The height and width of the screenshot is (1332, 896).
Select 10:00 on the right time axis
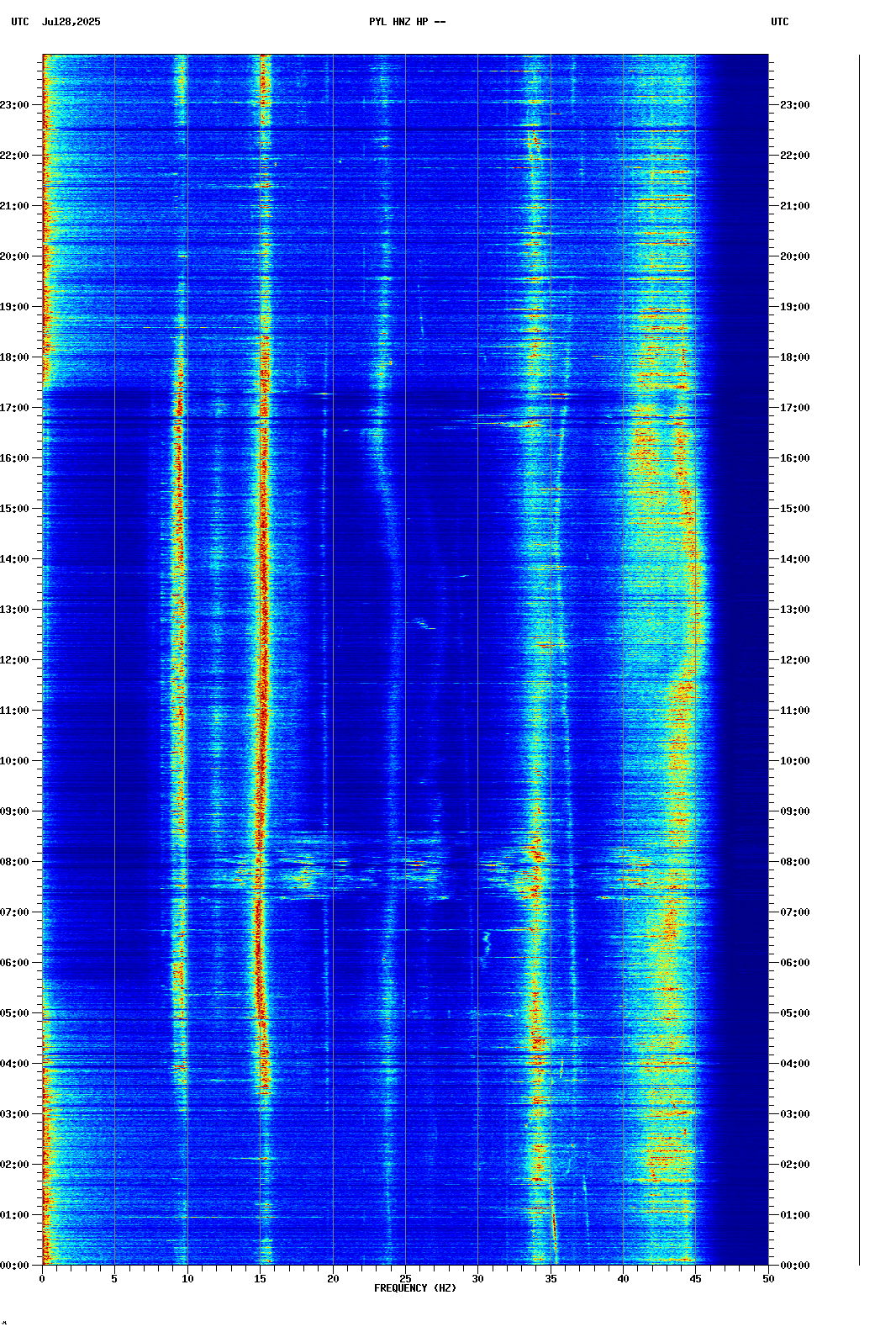[794, 761]
